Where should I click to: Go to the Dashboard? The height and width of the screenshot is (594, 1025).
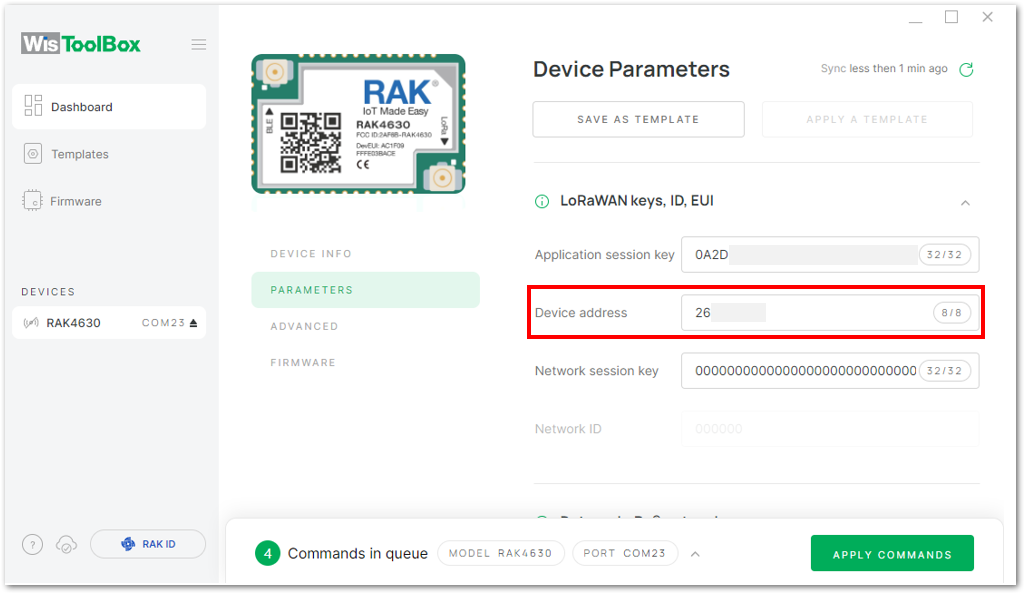point(109,107)
